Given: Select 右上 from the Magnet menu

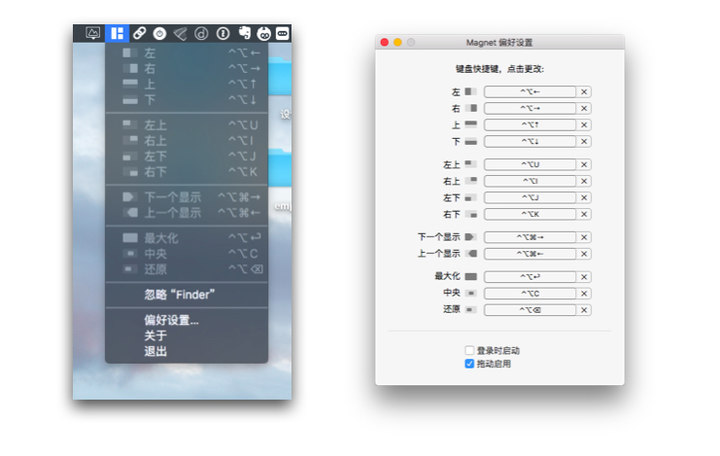Looking at the screenshot, I should point(186,141).
